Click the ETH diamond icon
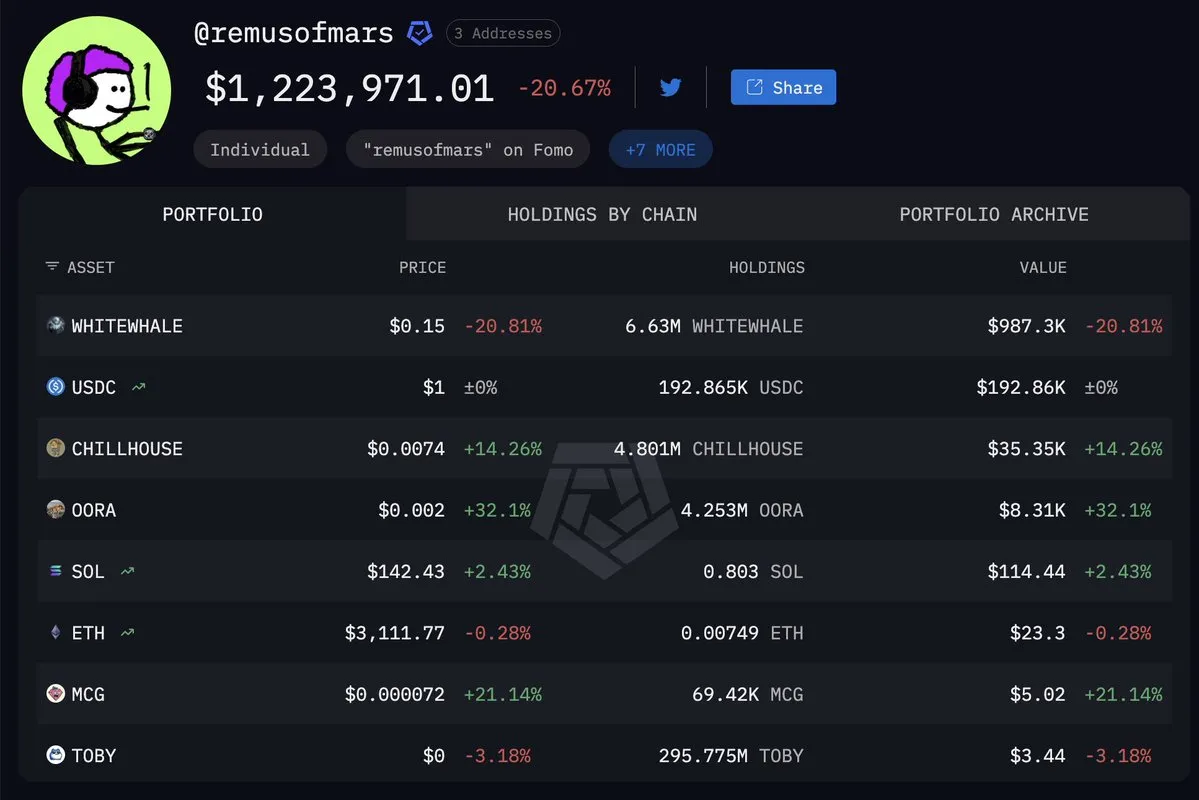This screenshot has height=800, width=1199. [x=56, y=632]
